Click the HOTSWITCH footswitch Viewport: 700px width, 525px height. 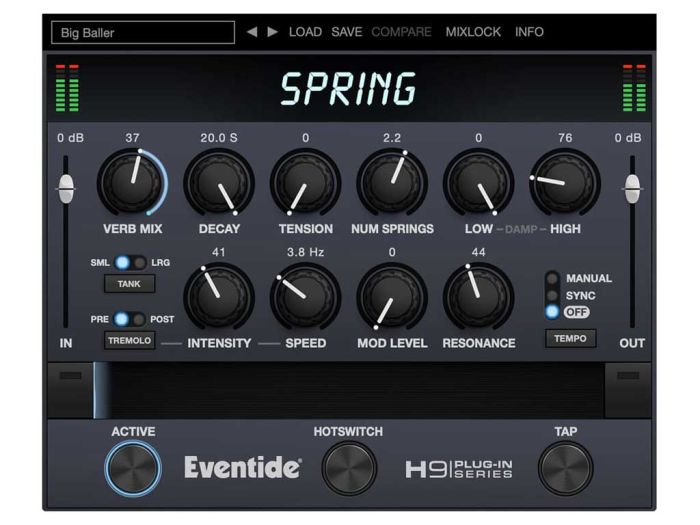[349, 468]
